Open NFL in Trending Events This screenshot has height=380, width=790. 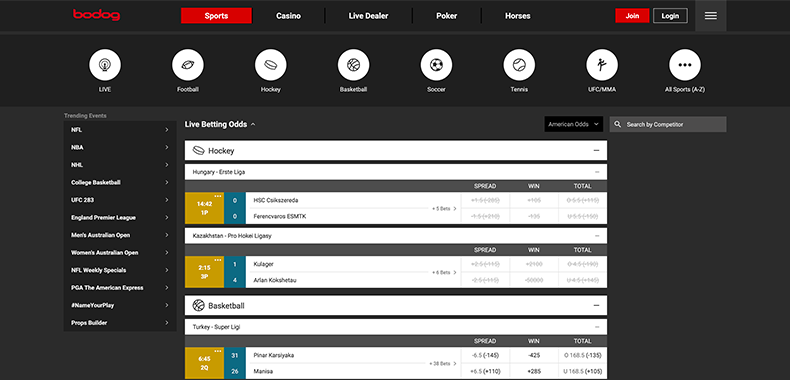(x=120, y=130)
